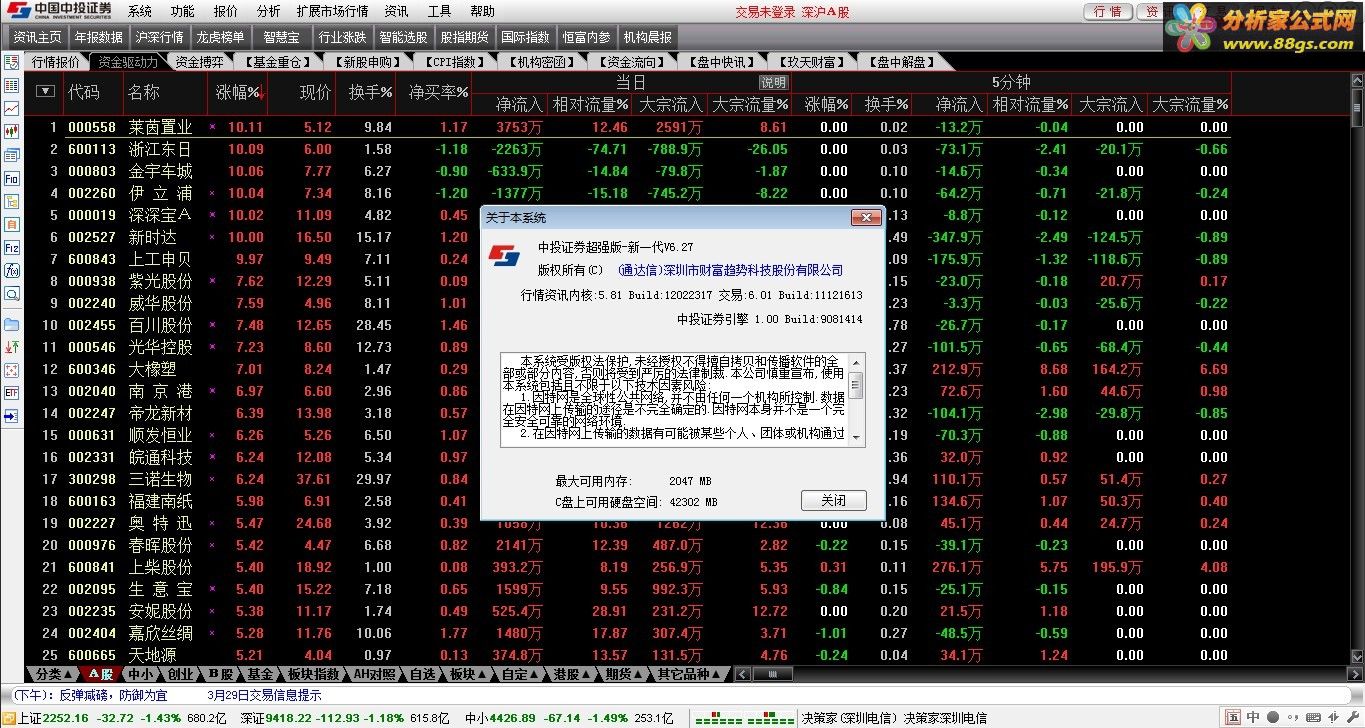Sort by the 涨幅% column header
Viewport: 1365px width, 728px height.
click(x=240, y=92)
